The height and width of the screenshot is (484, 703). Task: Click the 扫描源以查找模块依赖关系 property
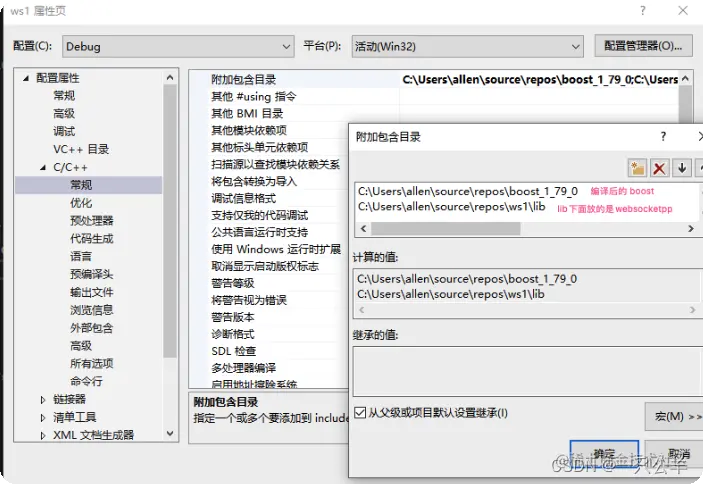click(x=275, y=164)
